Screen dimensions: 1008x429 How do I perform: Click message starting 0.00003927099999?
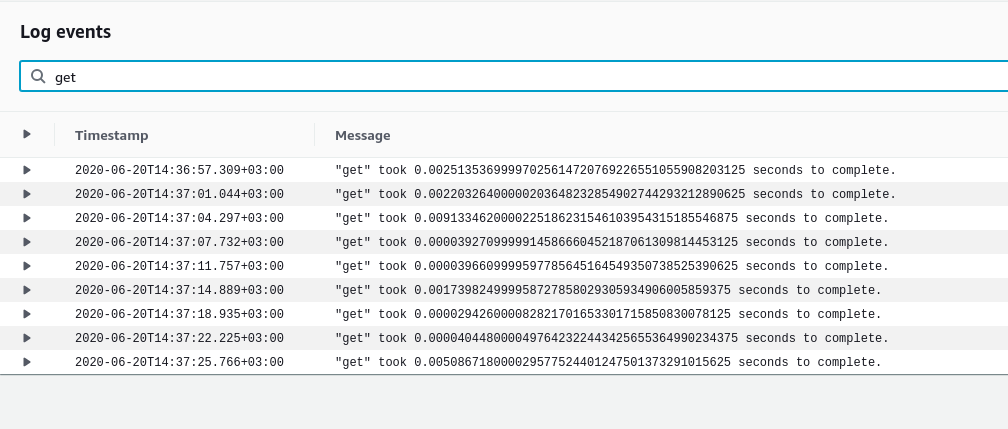[x=612, y=242]
